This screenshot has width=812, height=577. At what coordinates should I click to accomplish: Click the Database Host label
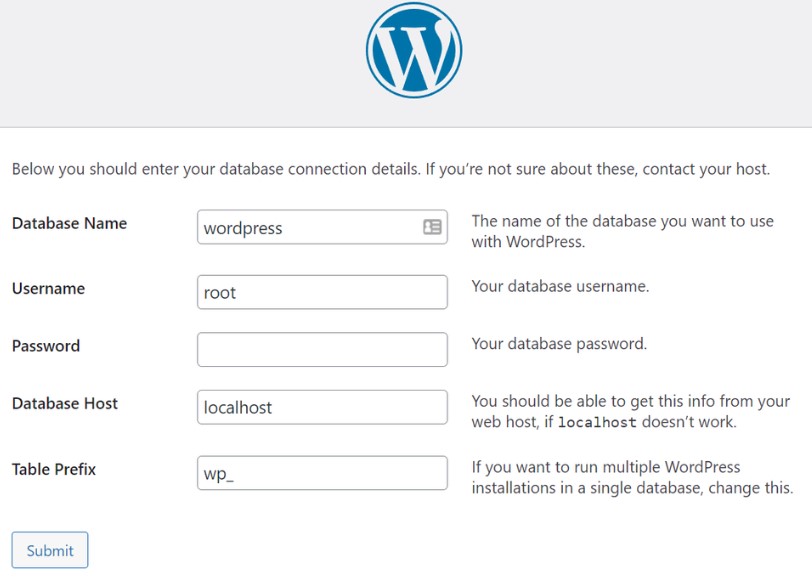[64, 404]
